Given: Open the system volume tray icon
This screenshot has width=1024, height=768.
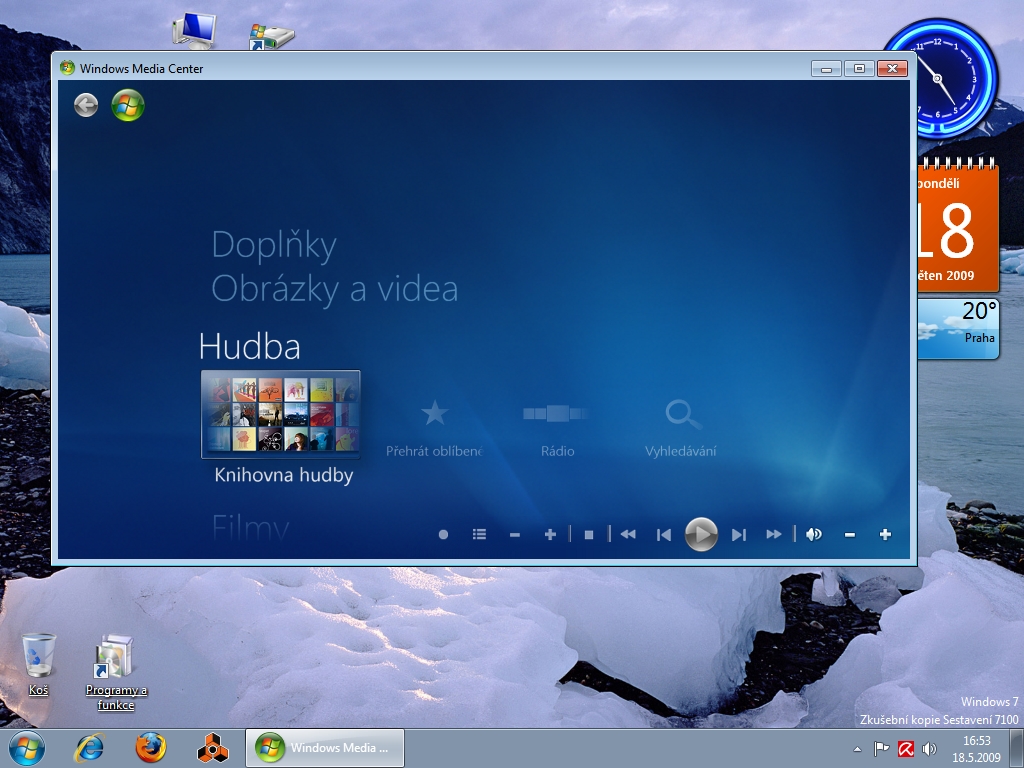Looking at the screenshot, I should (x=929, y=748).
